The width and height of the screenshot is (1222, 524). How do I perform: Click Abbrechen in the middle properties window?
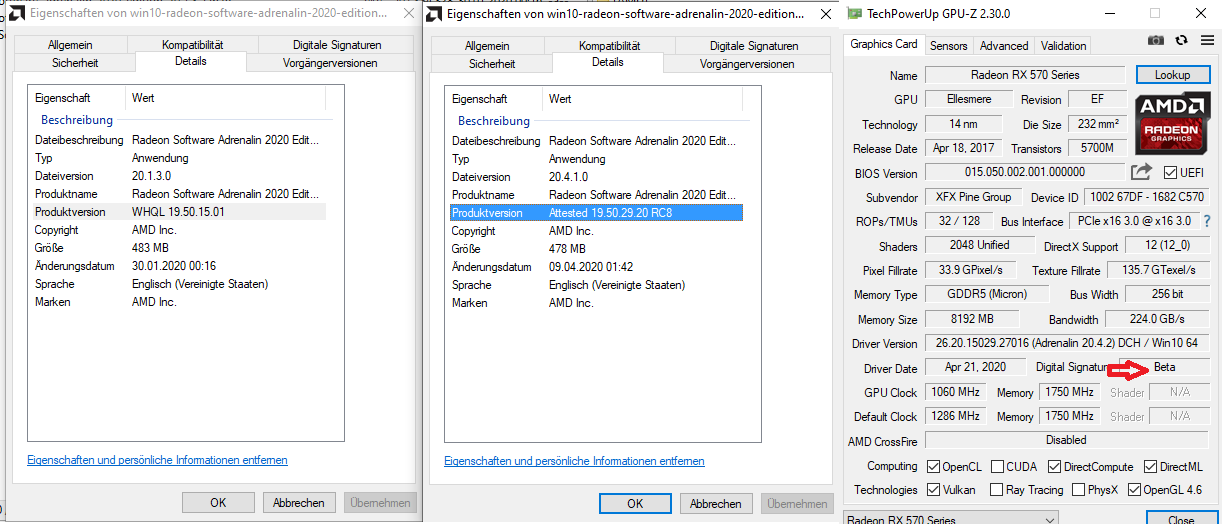point(716,503)
